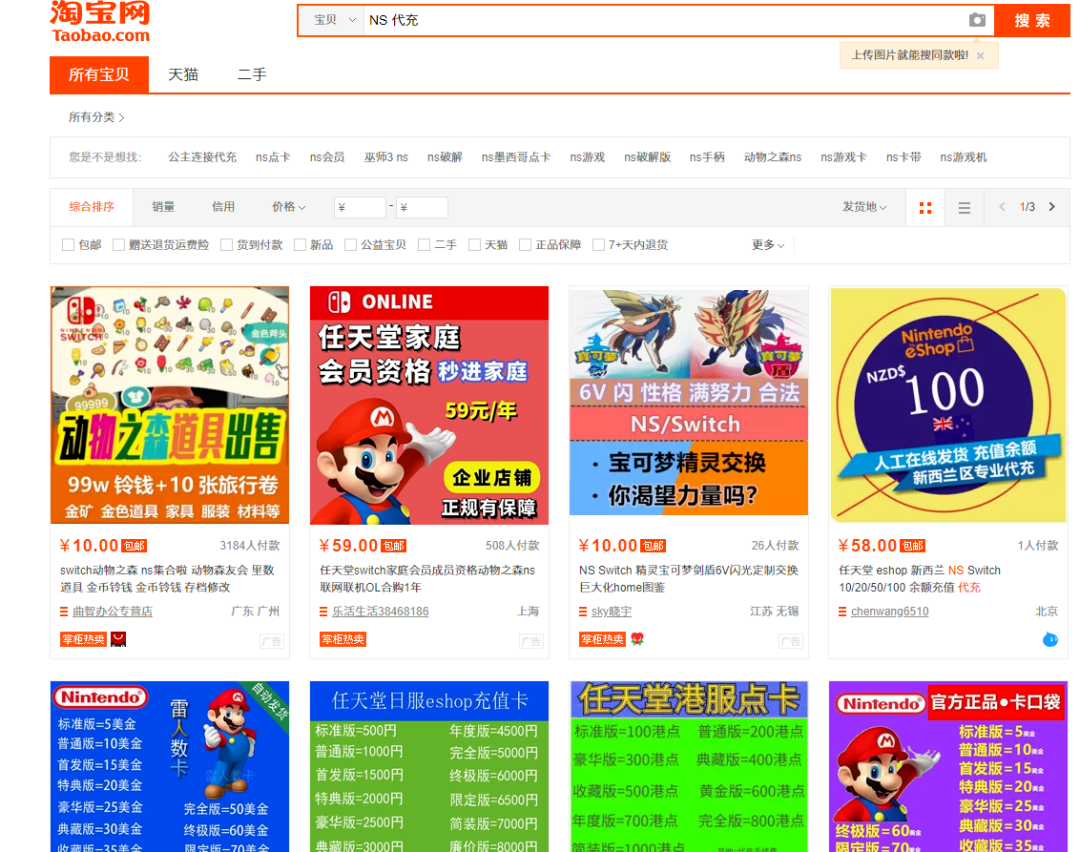
Task: Click shop icon beside 曲智办公专营店
Action: point(64,612)
